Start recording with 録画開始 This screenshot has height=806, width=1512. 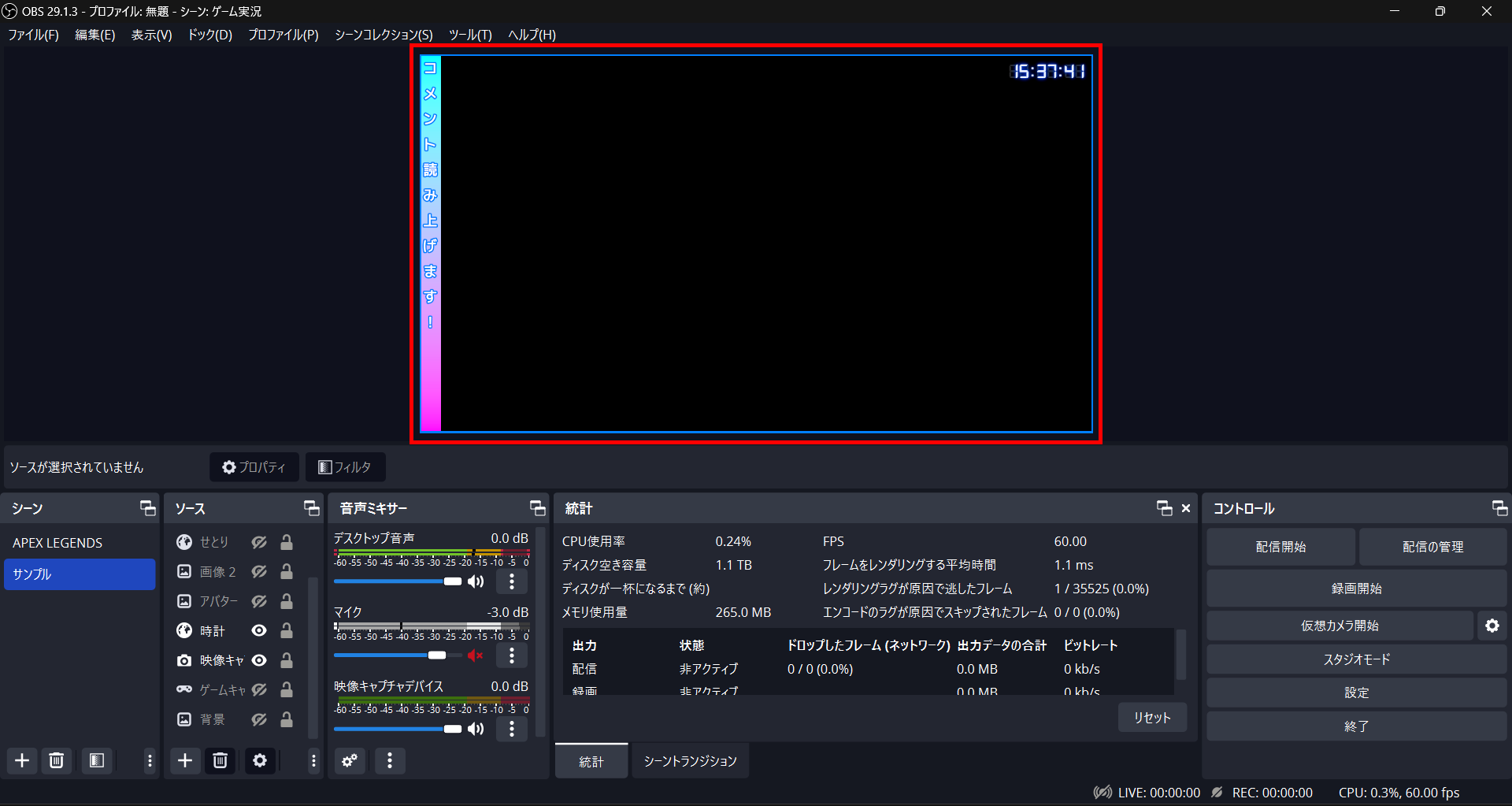click(1356, 589)
